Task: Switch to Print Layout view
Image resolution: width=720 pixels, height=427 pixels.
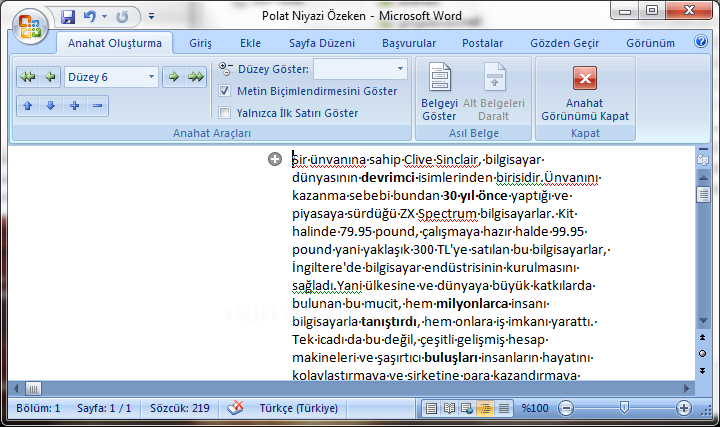Action: 431,408
